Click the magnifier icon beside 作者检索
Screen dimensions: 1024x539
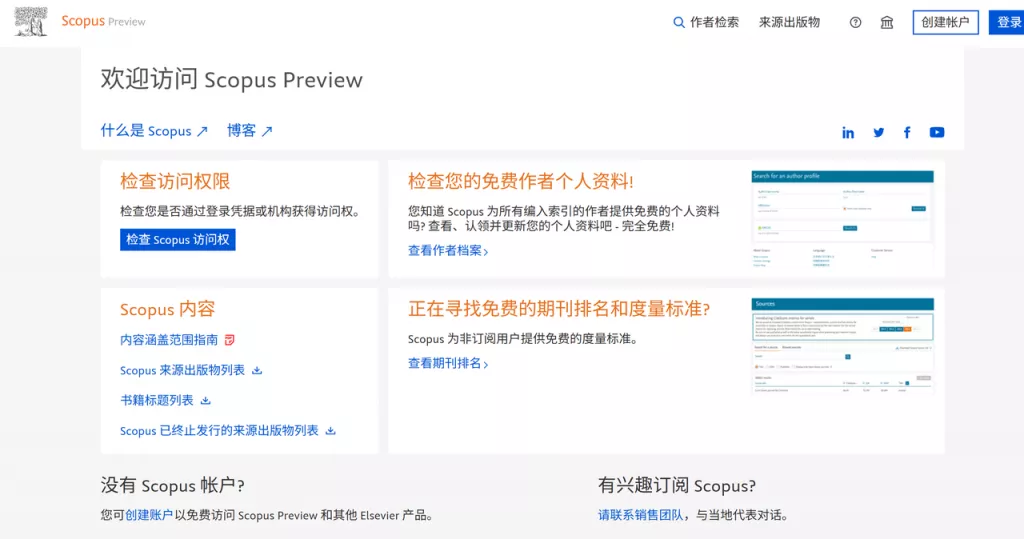coord(679,22)
